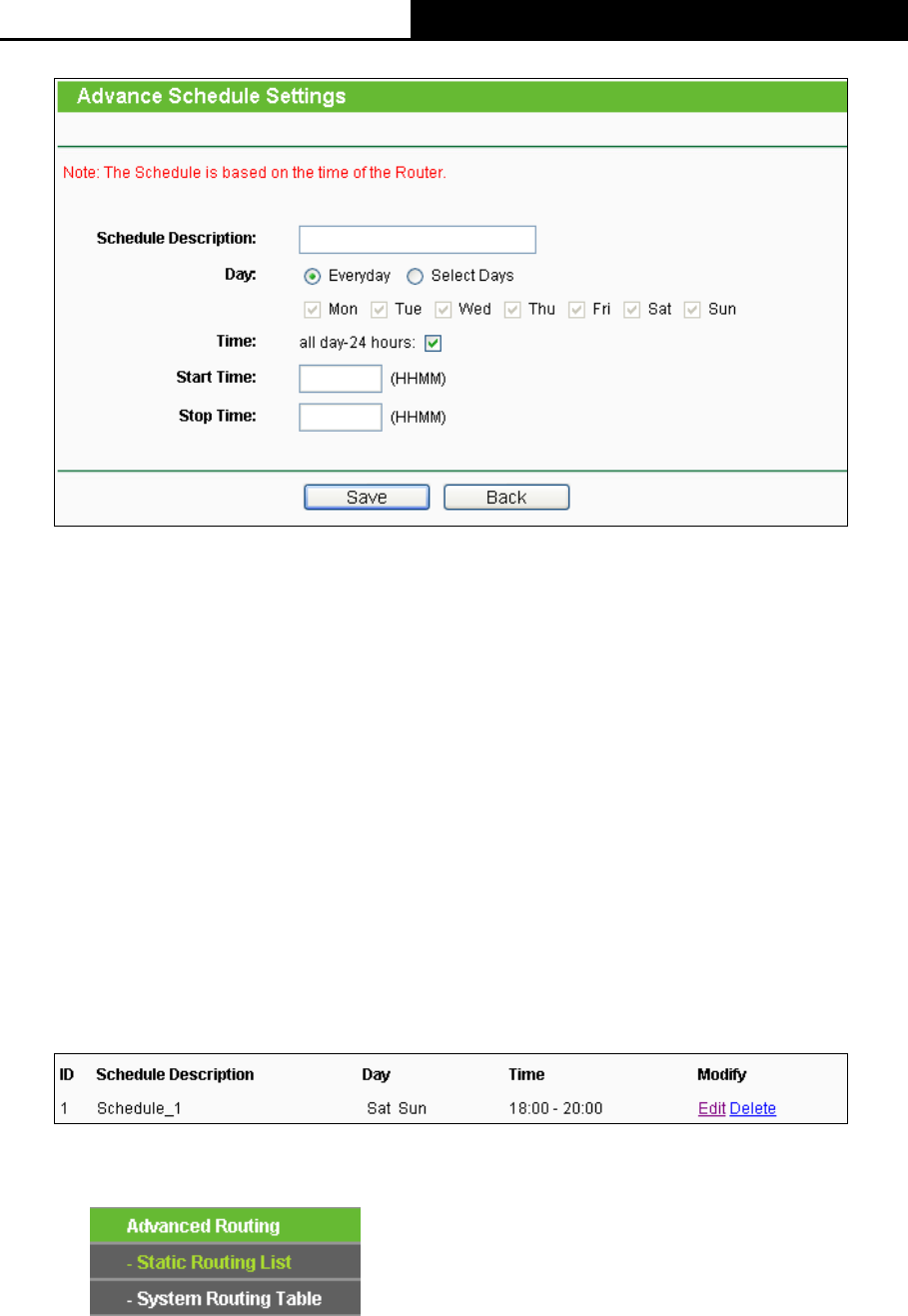Click the 18:00 - 20:00 time cell
This screenshot has height=1316, width=908.
click(x=555, y=1108)
